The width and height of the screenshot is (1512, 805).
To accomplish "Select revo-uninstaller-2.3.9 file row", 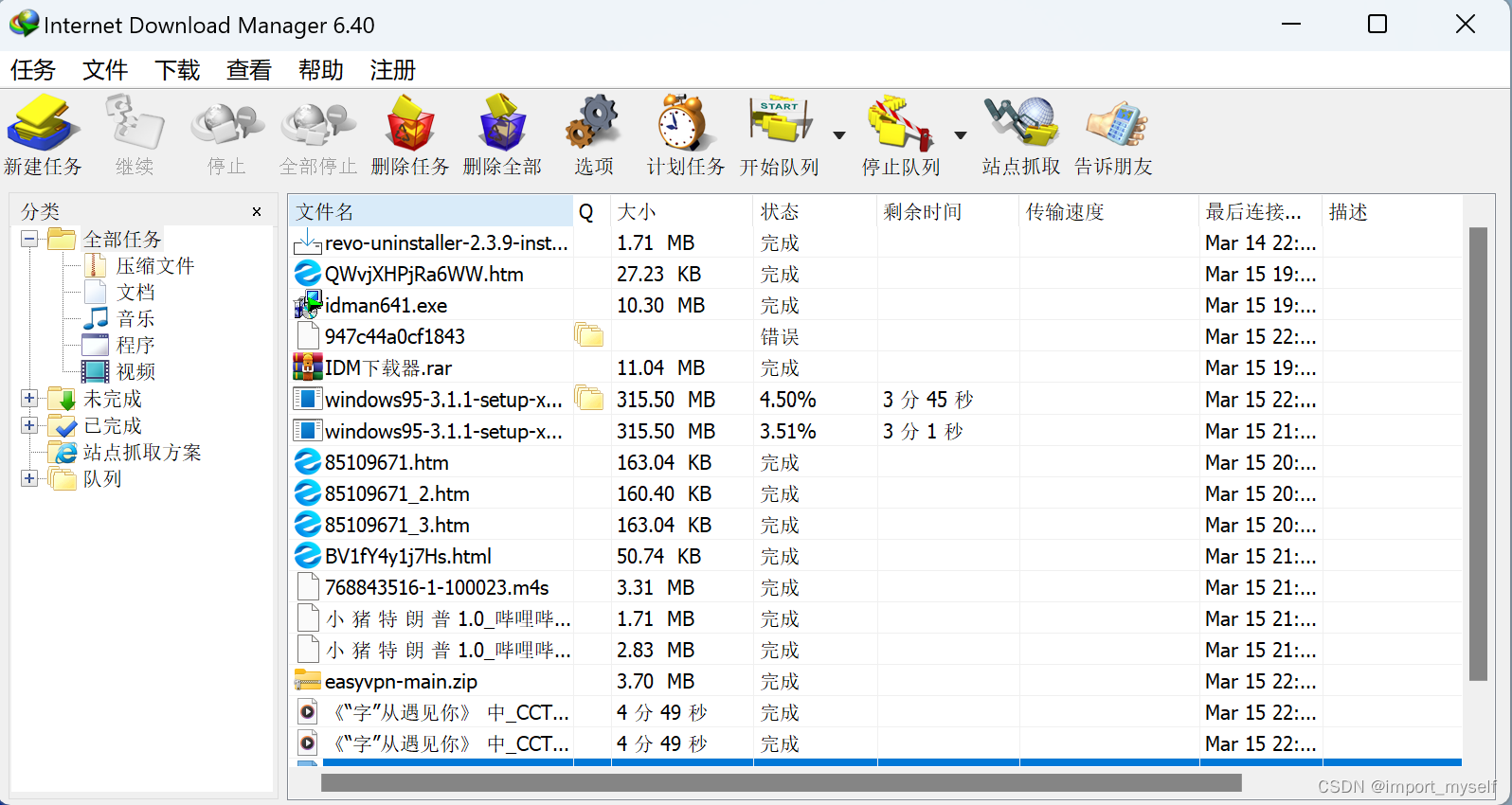I will click(x=876, y=243).
